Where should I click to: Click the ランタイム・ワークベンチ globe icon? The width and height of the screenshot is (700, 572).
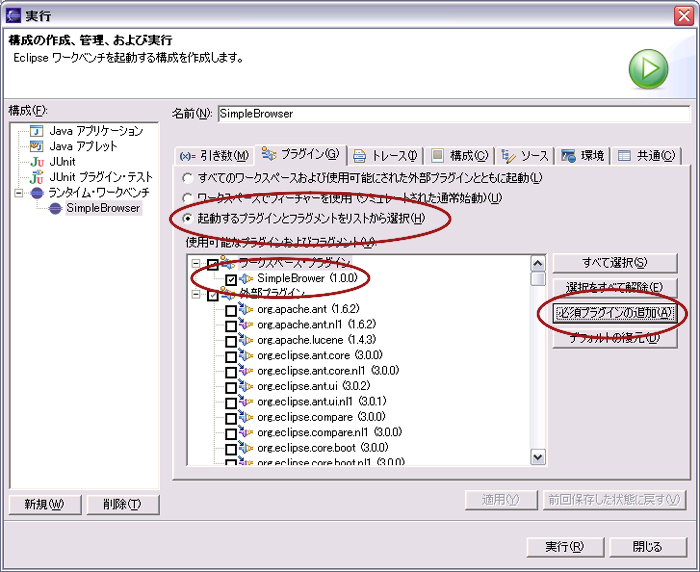tap(38, 192)
